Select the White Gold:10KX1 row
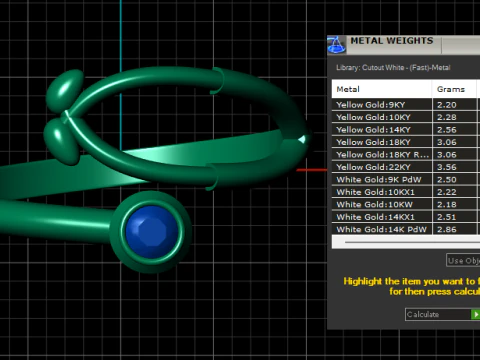 click(x=406, y=192)
